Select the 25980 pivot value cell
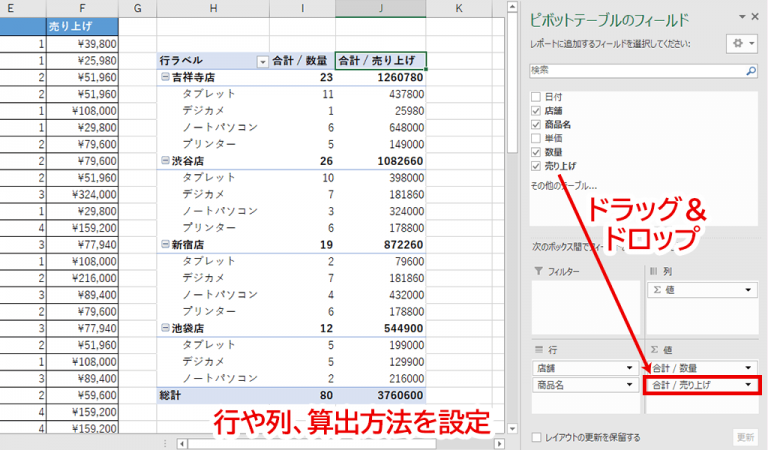 [381, 111]
